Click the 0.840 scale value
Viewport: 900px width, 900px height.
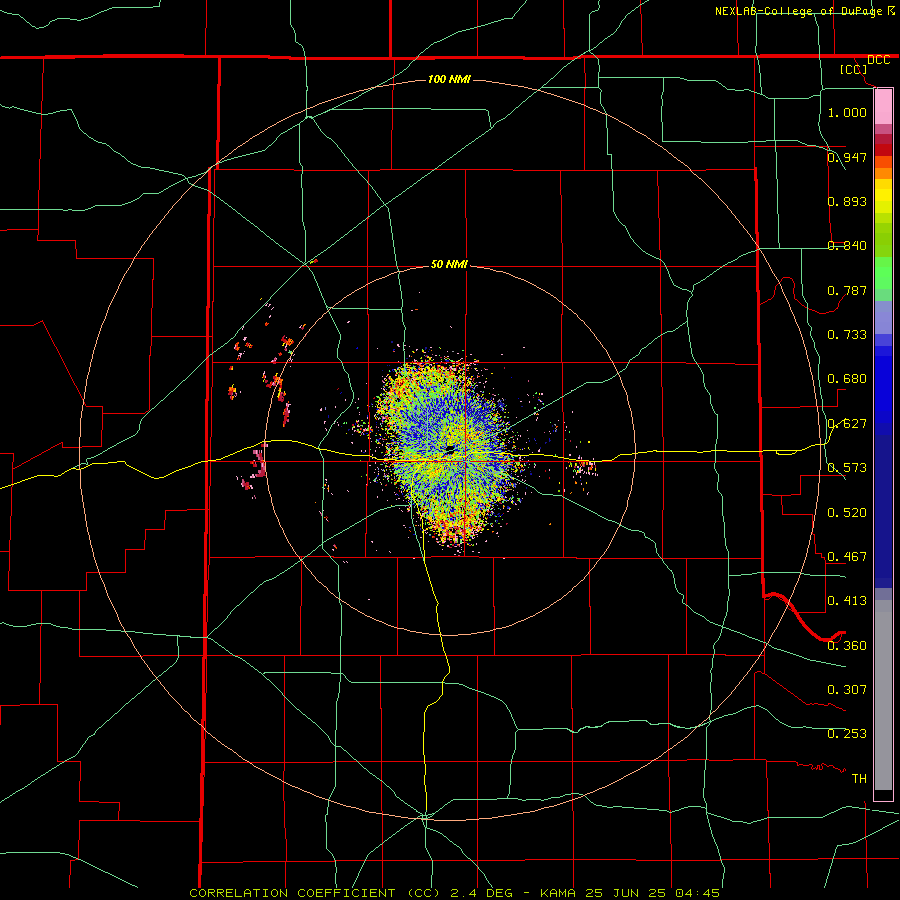click(x=847, y=246)
